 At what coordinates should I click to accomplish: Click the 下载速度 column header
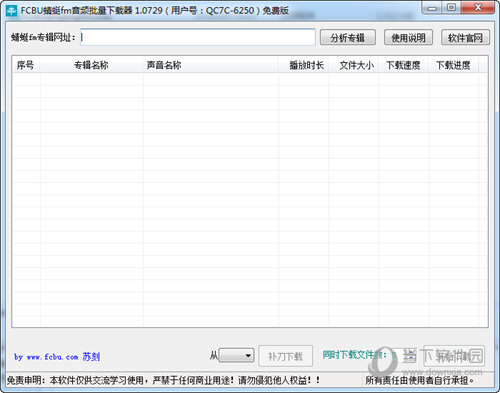[404, 65]
